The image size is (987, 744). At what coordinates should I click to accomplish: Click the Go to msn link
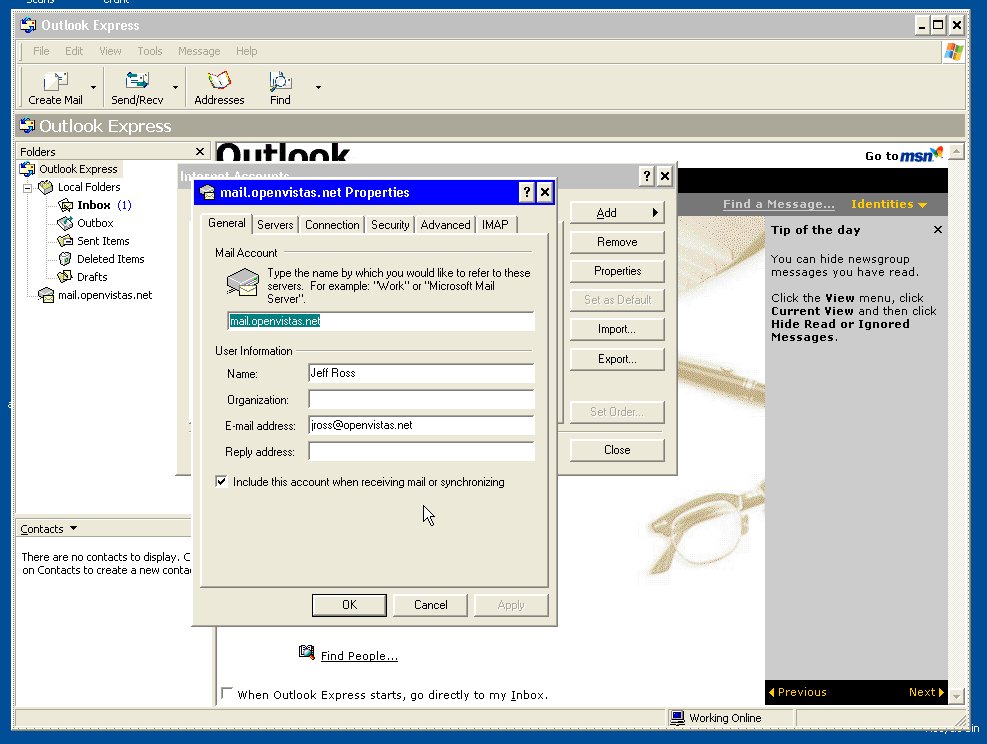coord(904,155)
